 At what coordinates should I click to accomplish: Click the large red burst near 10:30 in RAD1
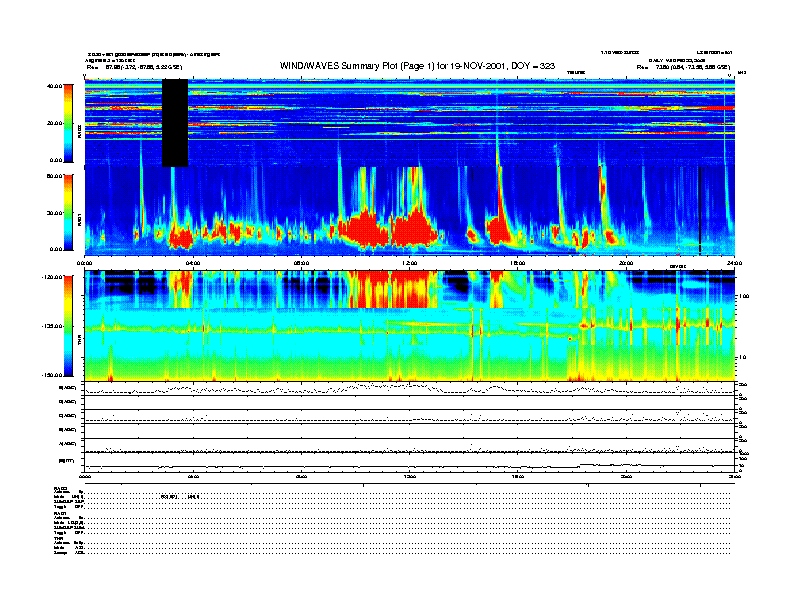(x=365, y=230)
